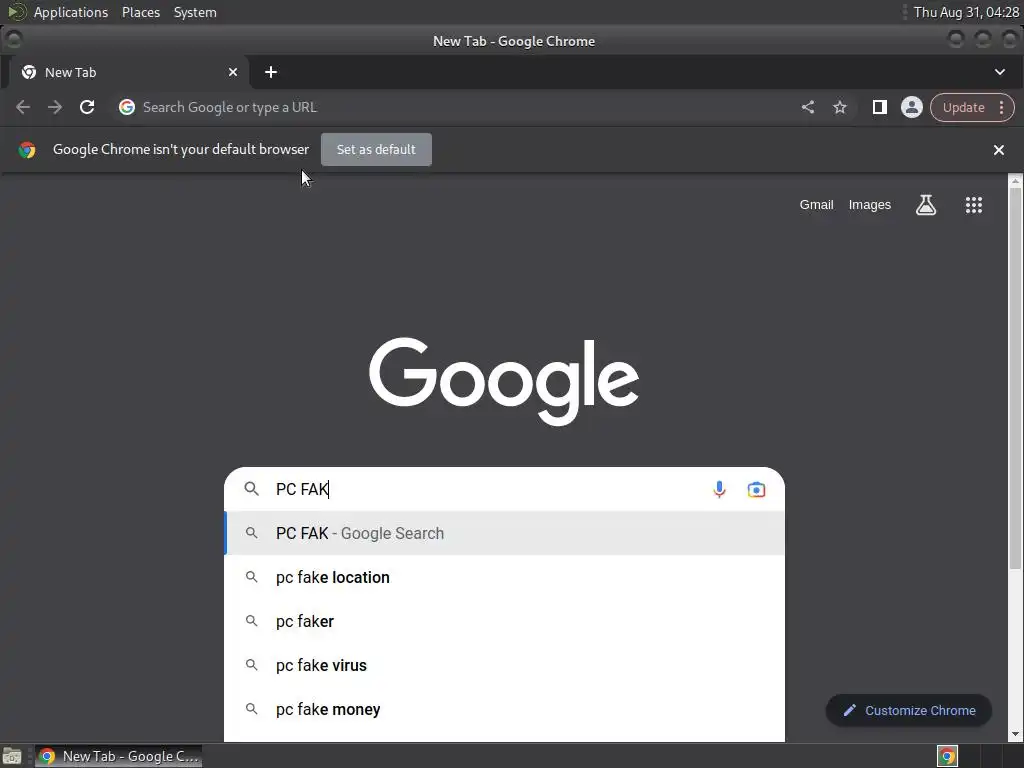This screenshot has width=1024, height=768.
Task: Dismiss the default browser notification bar
Action: pyautogui.click(x=999, y=150)
